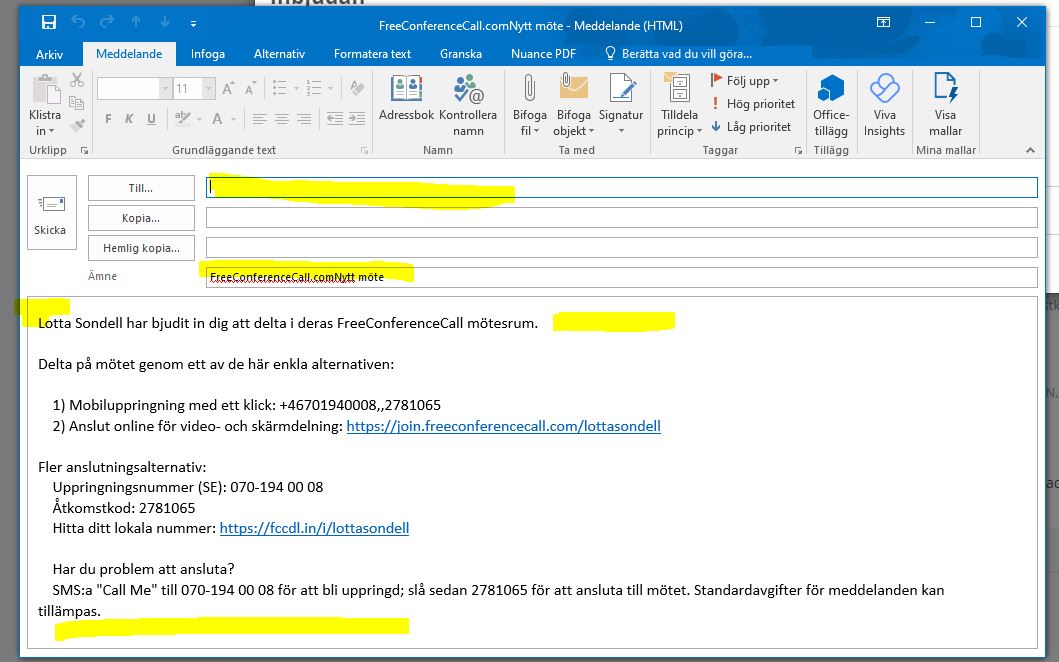1059x662 pixels.
Task: Activate the format painter brush
Action: click(77, 125)
